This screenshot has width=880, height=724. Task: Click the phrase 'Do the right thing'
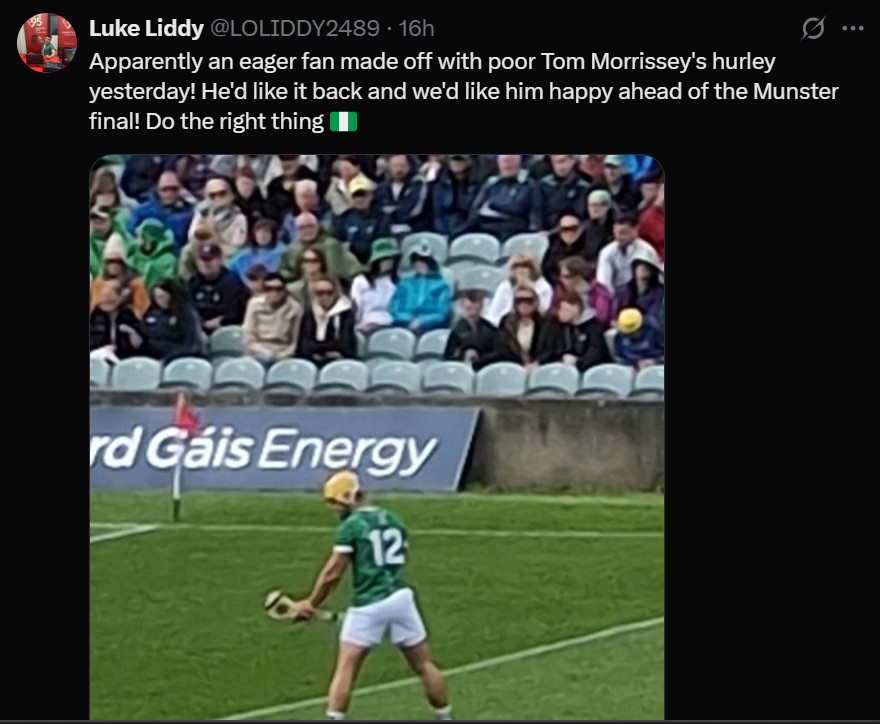click(x=235, y=122)
